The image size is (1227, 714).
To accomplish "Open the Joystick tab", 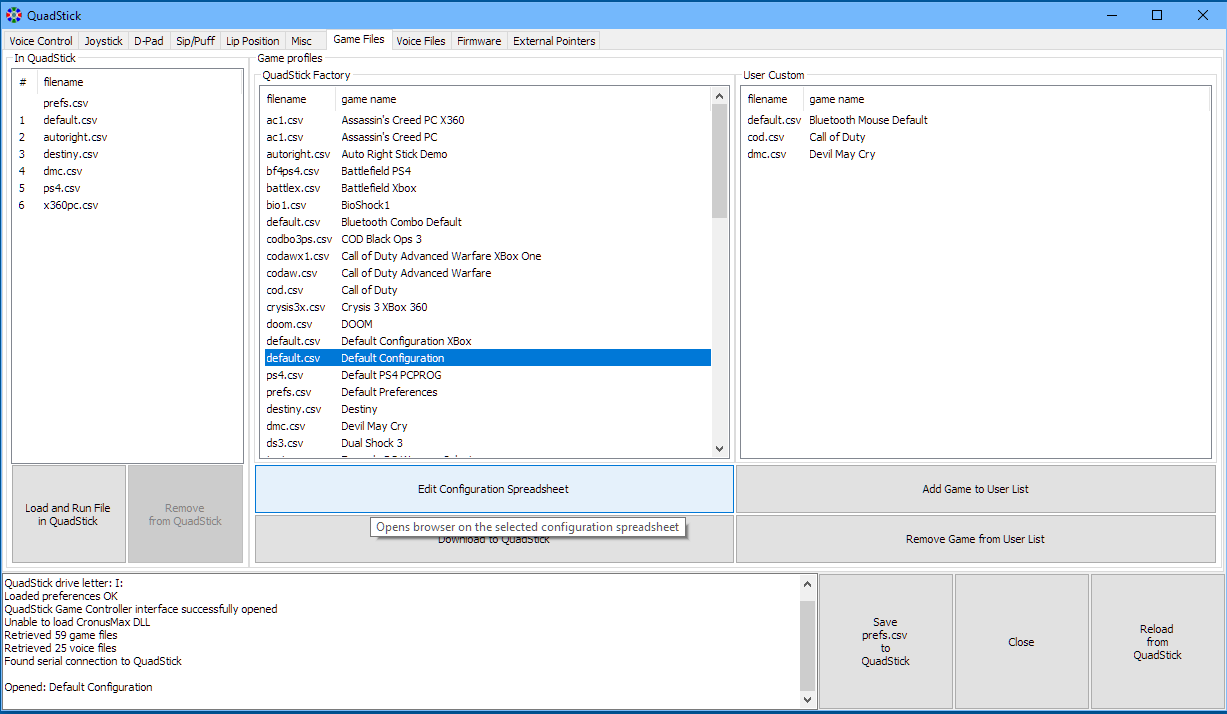I will tap(104, 41).
